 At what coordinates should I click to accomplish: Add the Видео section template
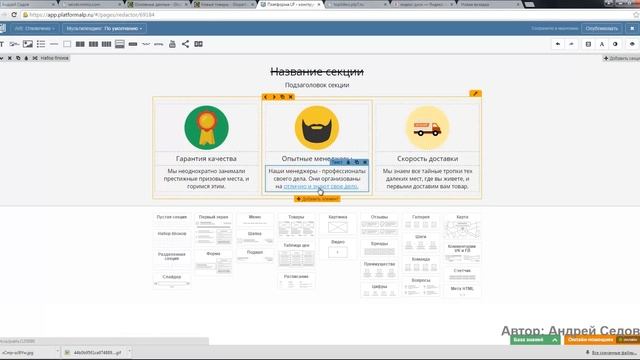[338, 249]
